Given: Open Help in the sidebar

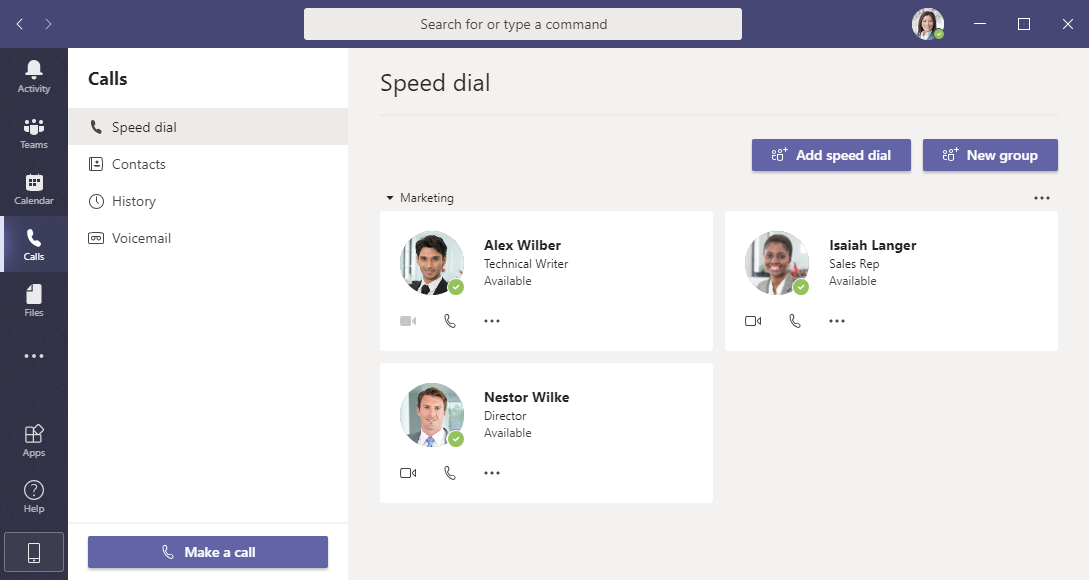Looking at the screenshot, I should coord(34,496).
